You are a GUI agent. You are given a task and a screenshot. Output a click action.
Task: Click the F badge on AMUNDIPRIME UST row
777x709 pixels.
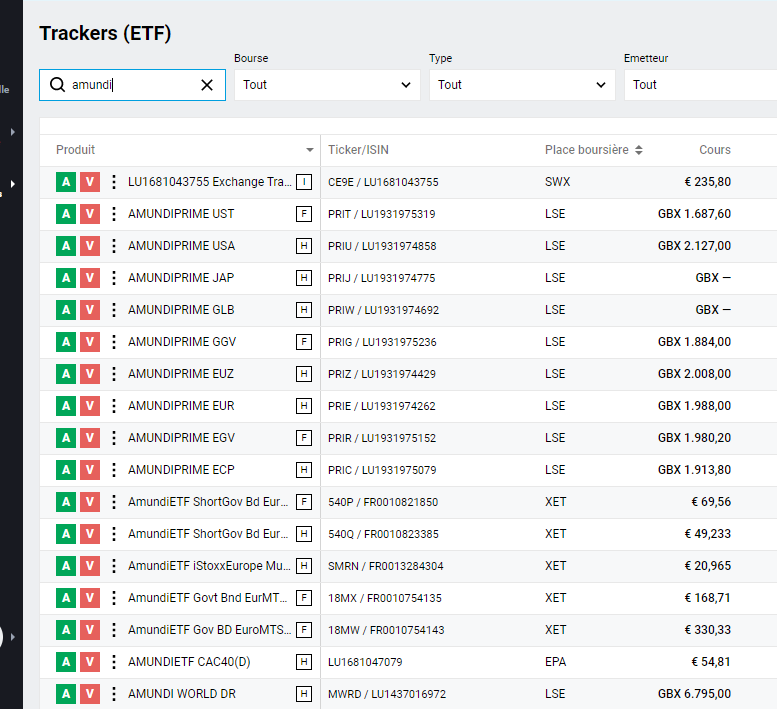304,214
